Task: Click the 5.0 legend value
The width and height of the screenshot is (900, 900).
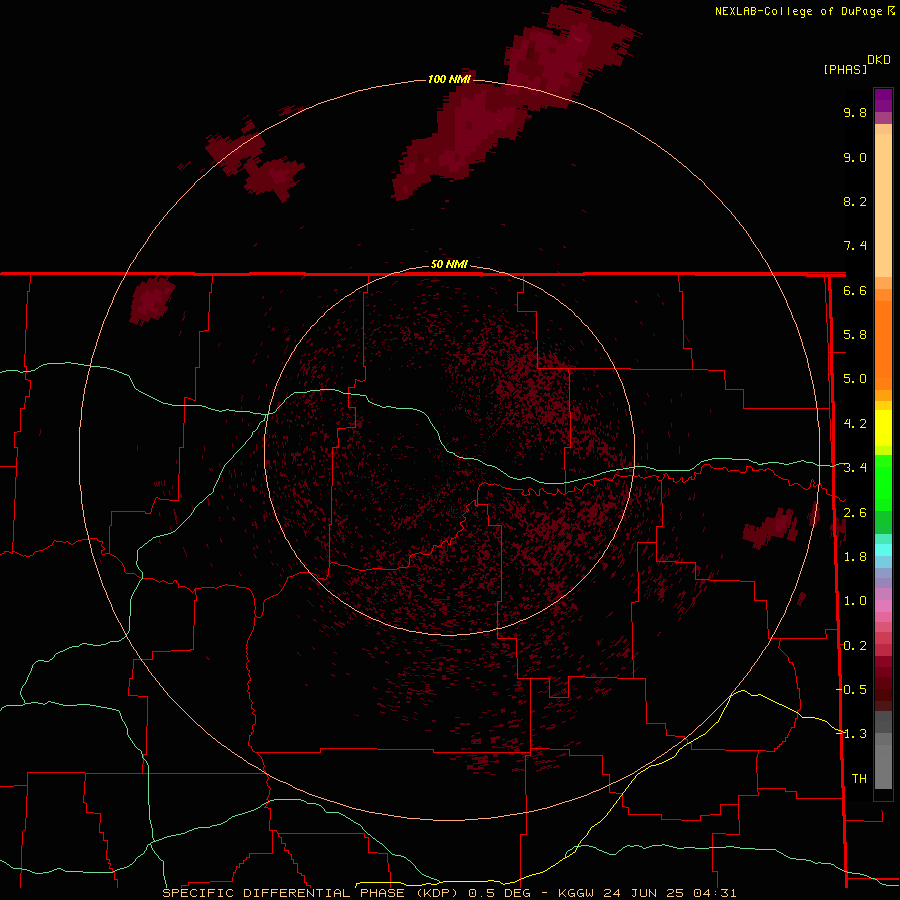Action: click(855, 379)
